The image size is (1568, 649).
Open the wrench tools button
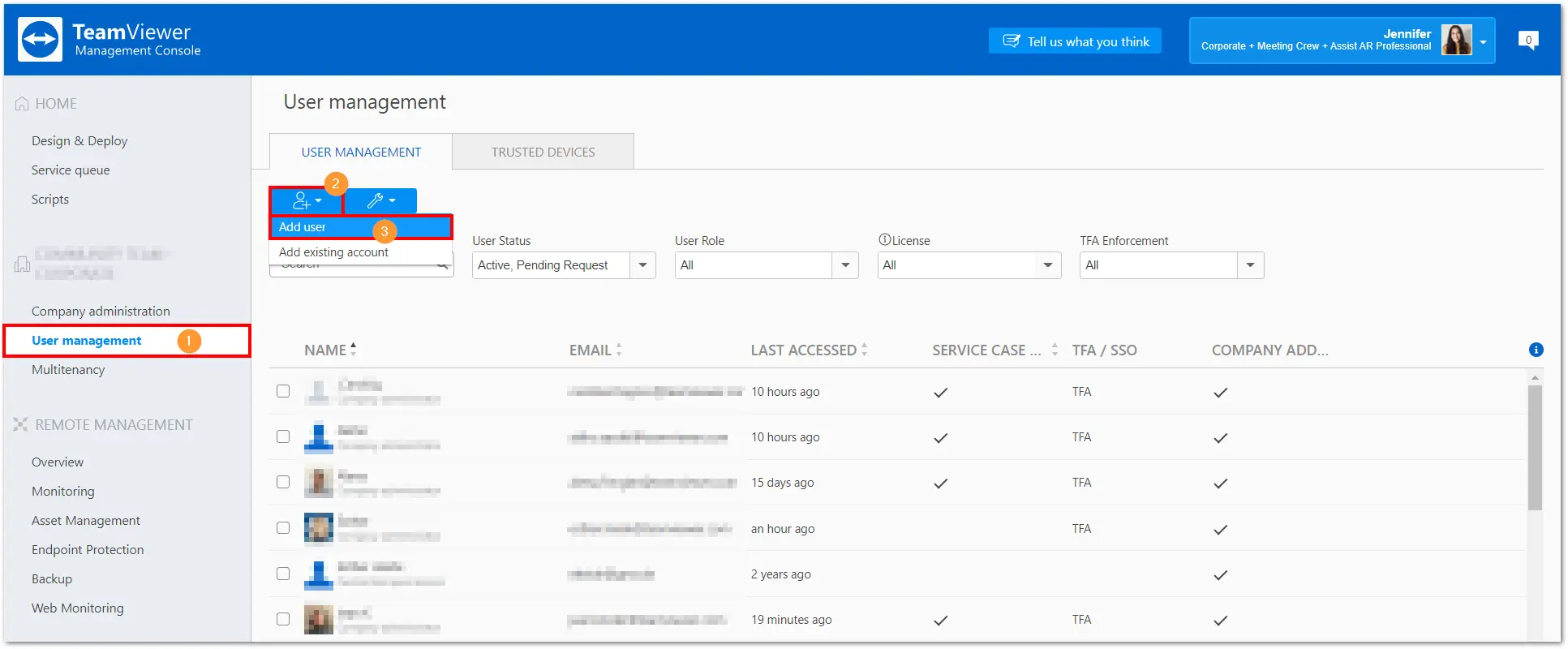point(380,200)
